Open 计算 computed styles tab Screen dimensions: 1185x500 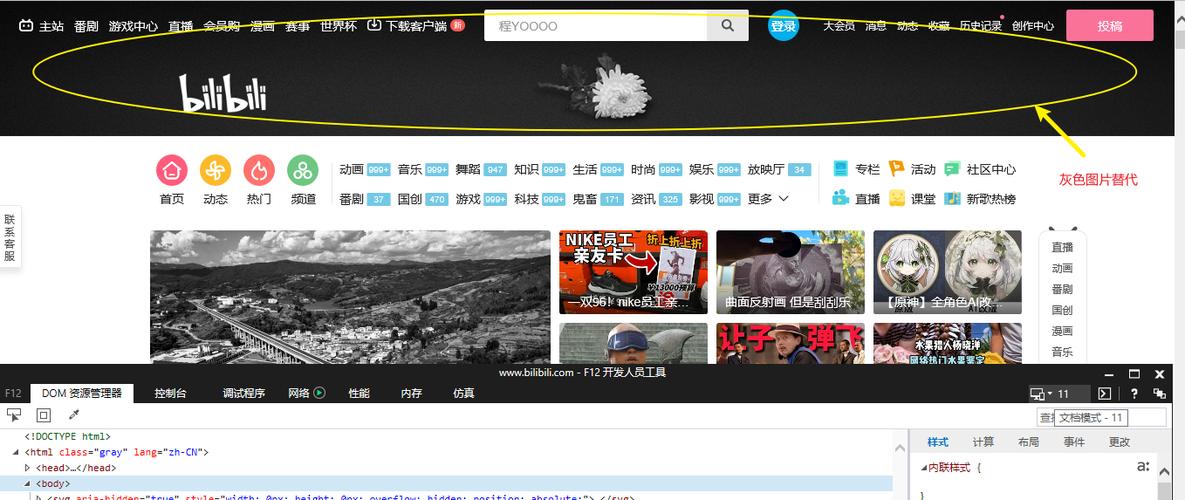(983, 442)
